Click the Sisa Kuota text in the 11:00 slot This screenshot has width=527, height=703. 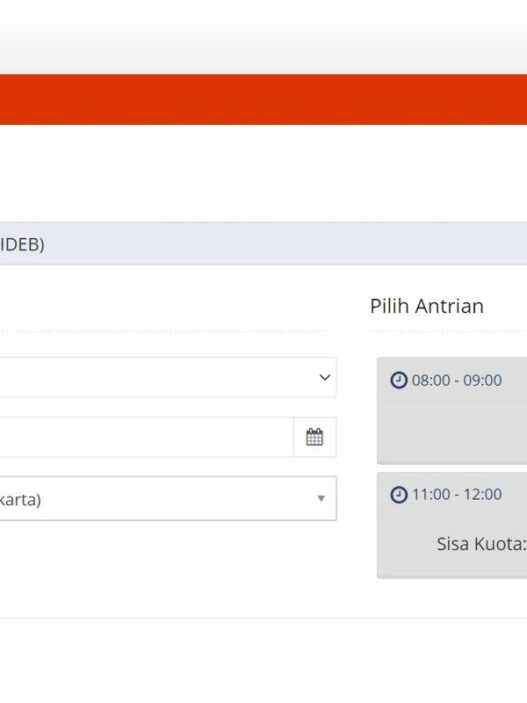pyautogui.click(x=481, y=544)
